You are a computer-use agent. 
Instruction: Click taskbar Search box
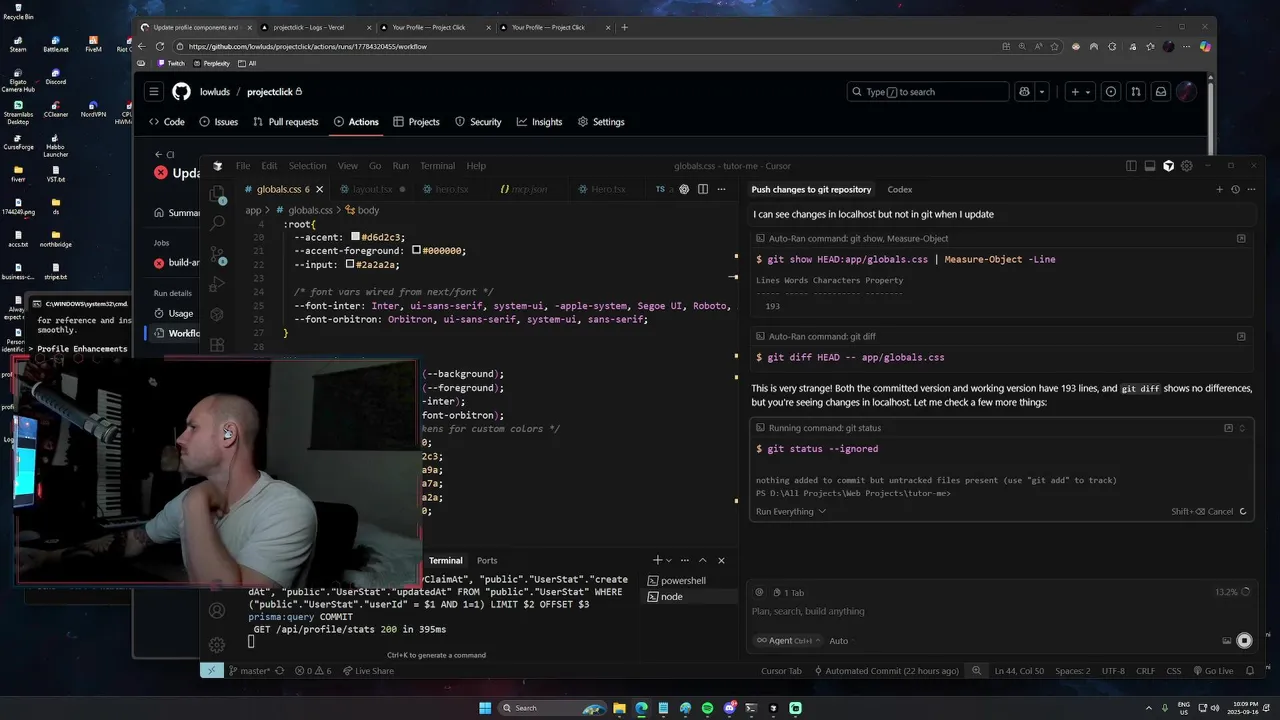[x=552, y=708]
